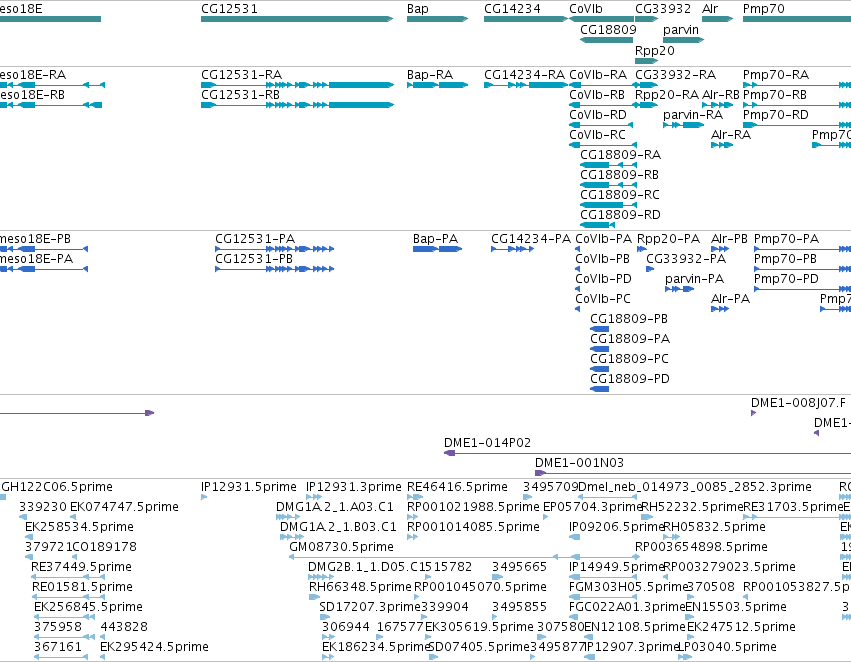
Task: Click the CG33932-RA transcript
Action: 646,85
